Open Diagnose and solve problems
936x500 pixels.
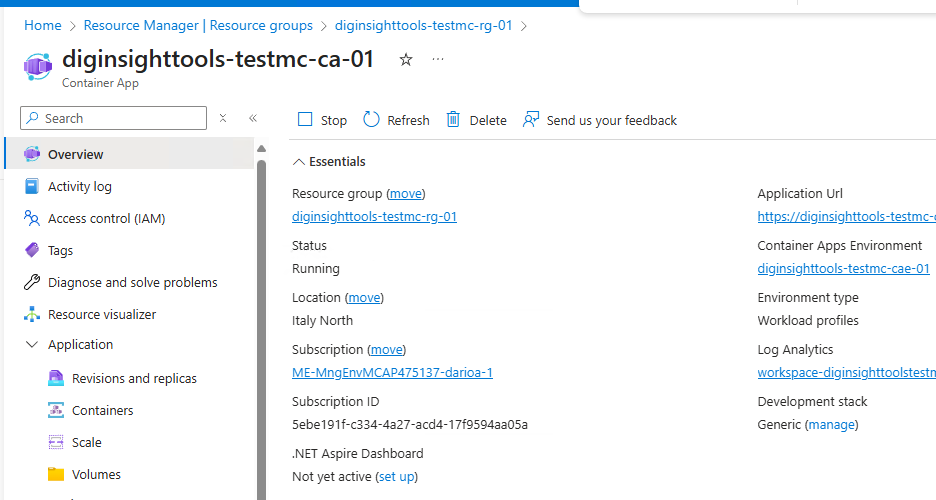coord(132,282)
